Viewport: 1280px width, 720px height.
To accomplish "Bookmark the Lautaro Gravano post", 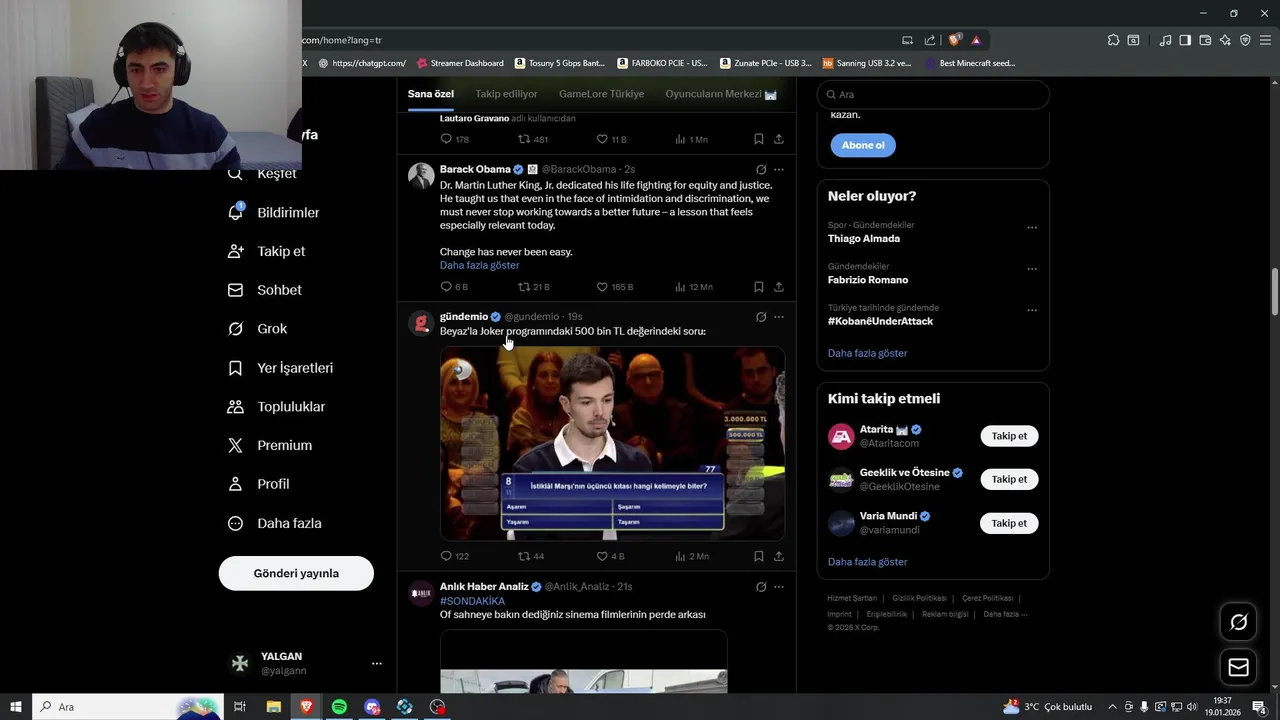I will (758, 139).
